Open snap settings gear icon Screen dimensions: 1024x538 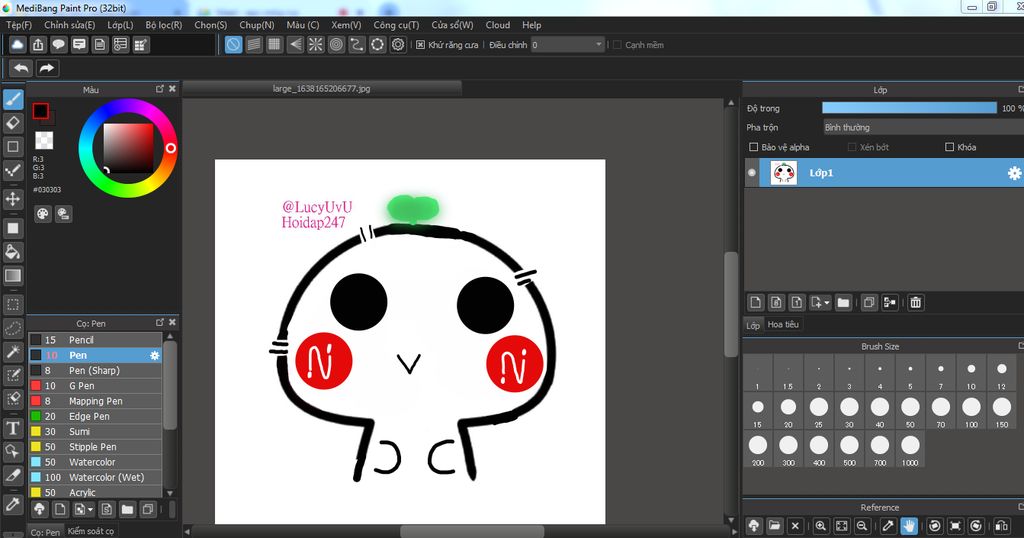pyautogui.click(x=398, y=44)
